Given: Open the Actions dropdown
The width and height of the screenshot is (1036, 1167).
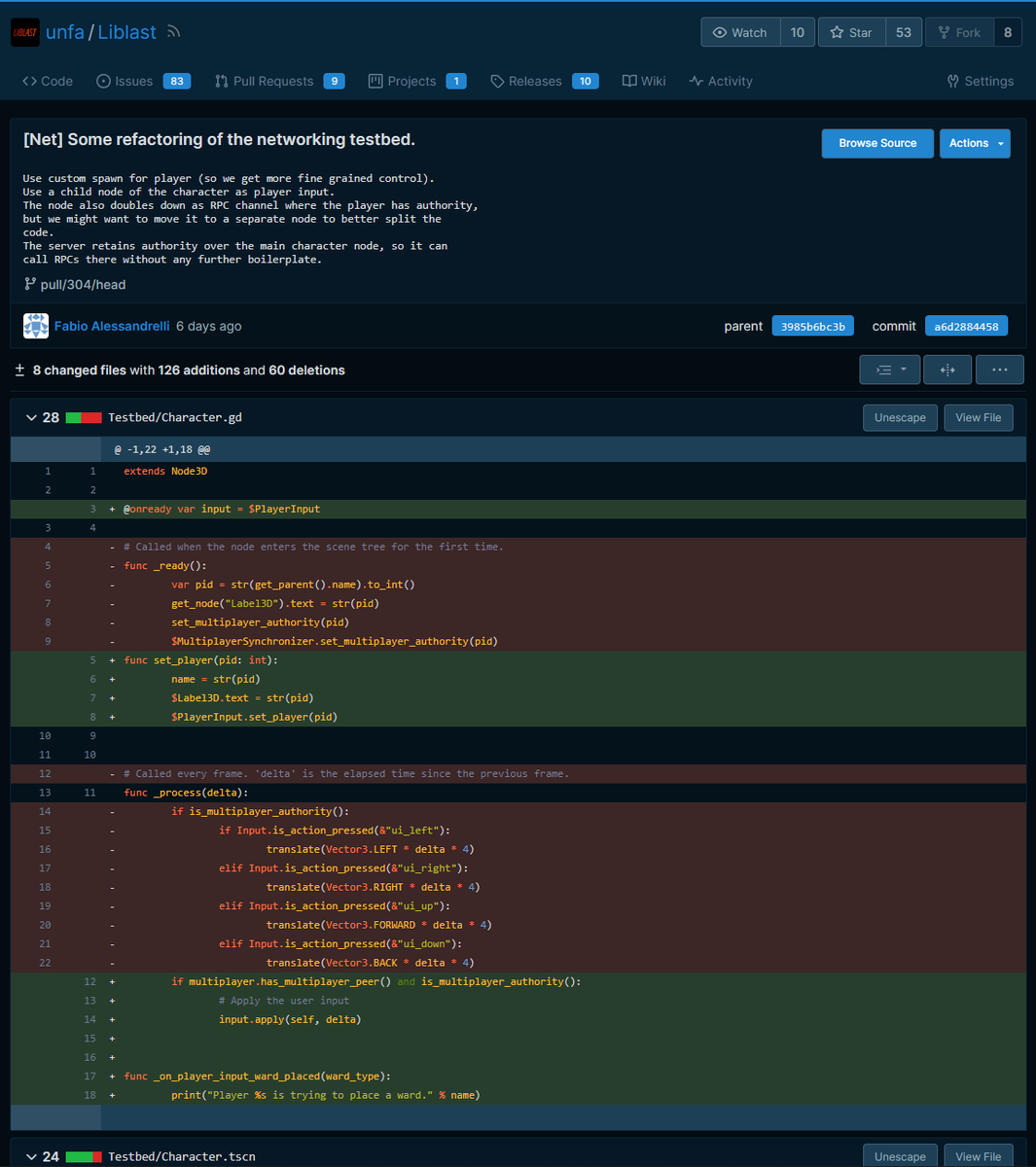Looking at the screenshot, I should (x=975, y=143).
